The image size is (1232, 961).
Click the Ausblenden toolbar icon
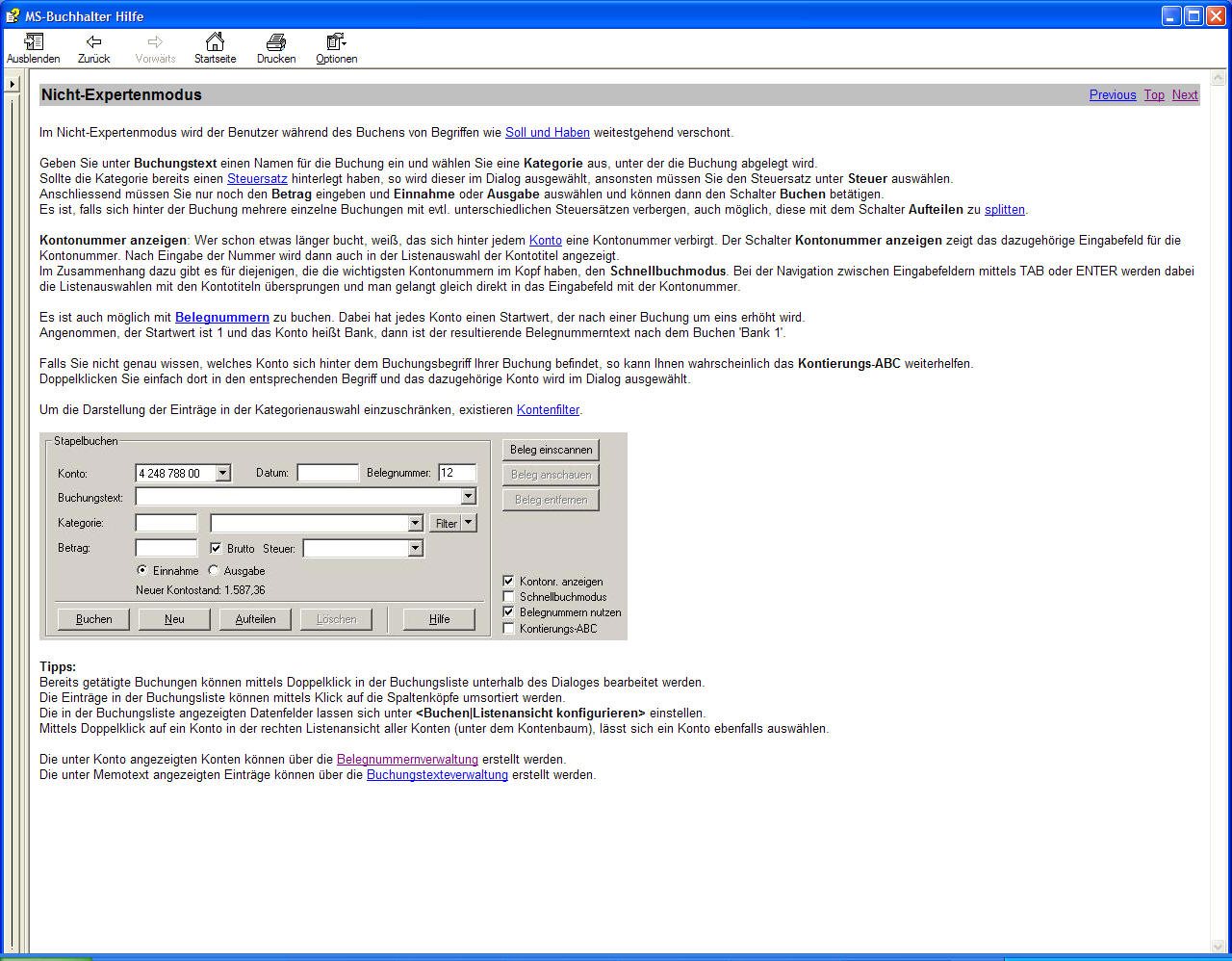click(x=34, y=48)
